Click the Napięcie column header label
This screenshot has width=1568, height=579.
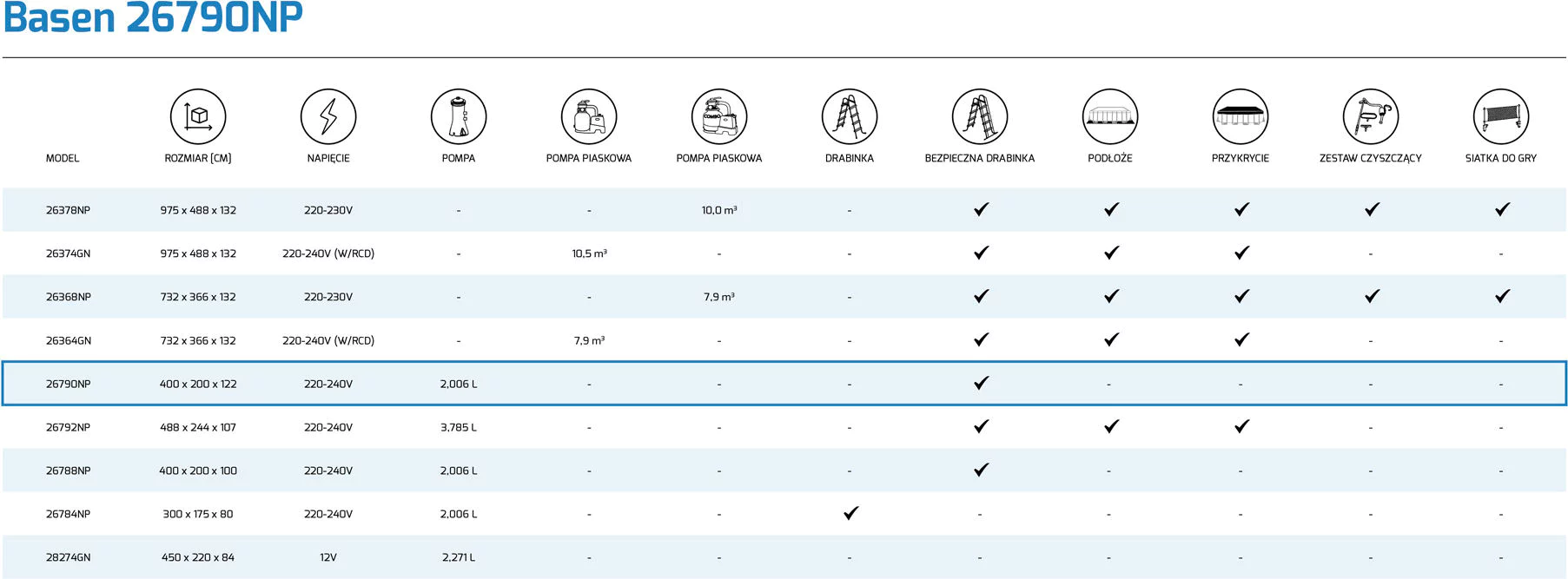click(328, 158)
